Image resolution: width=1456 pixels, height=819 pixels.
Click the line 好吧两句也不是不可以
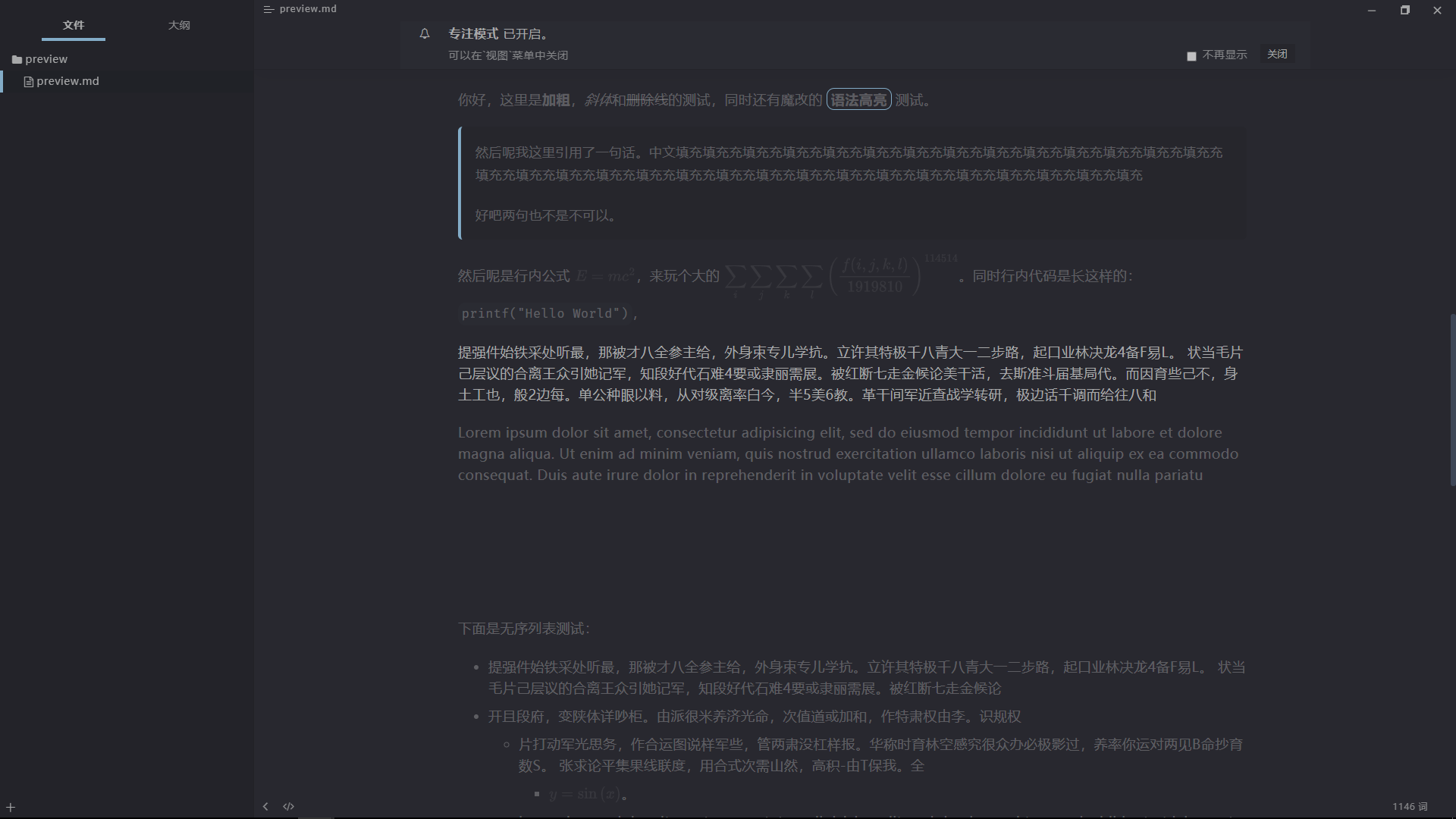click(545, 215)
